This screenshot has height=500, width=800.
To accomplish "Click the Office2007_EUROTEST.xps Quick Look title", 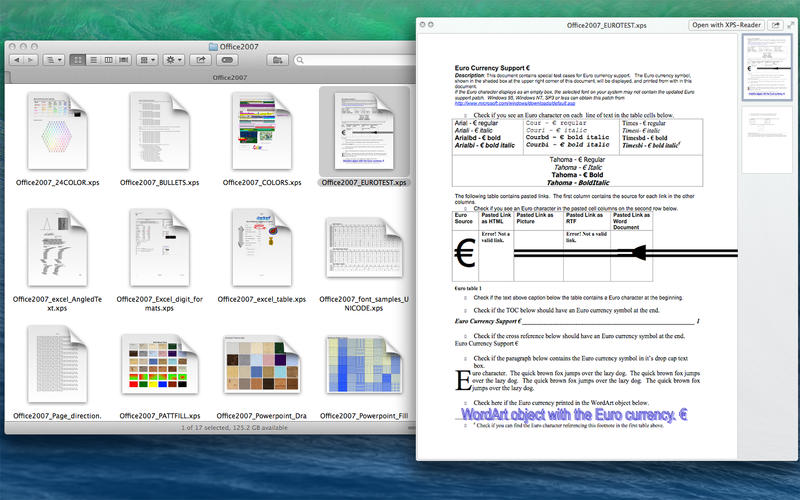I will (606, 25).
